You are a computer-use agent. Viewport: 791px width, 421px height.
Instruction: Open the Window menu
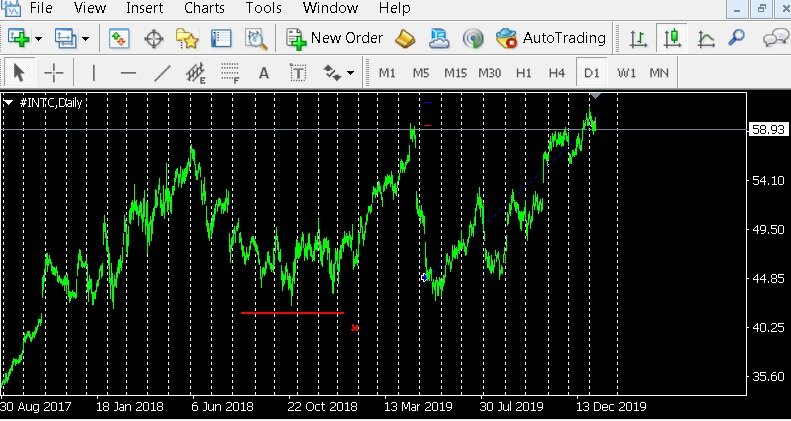click(x=330, y=8)
